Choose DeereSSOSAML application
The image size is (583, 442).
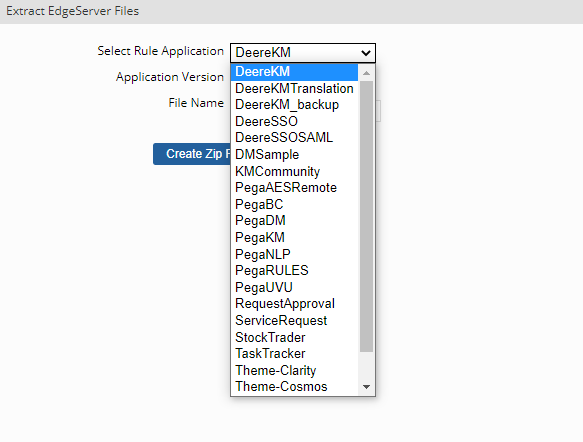pos(294,138)
